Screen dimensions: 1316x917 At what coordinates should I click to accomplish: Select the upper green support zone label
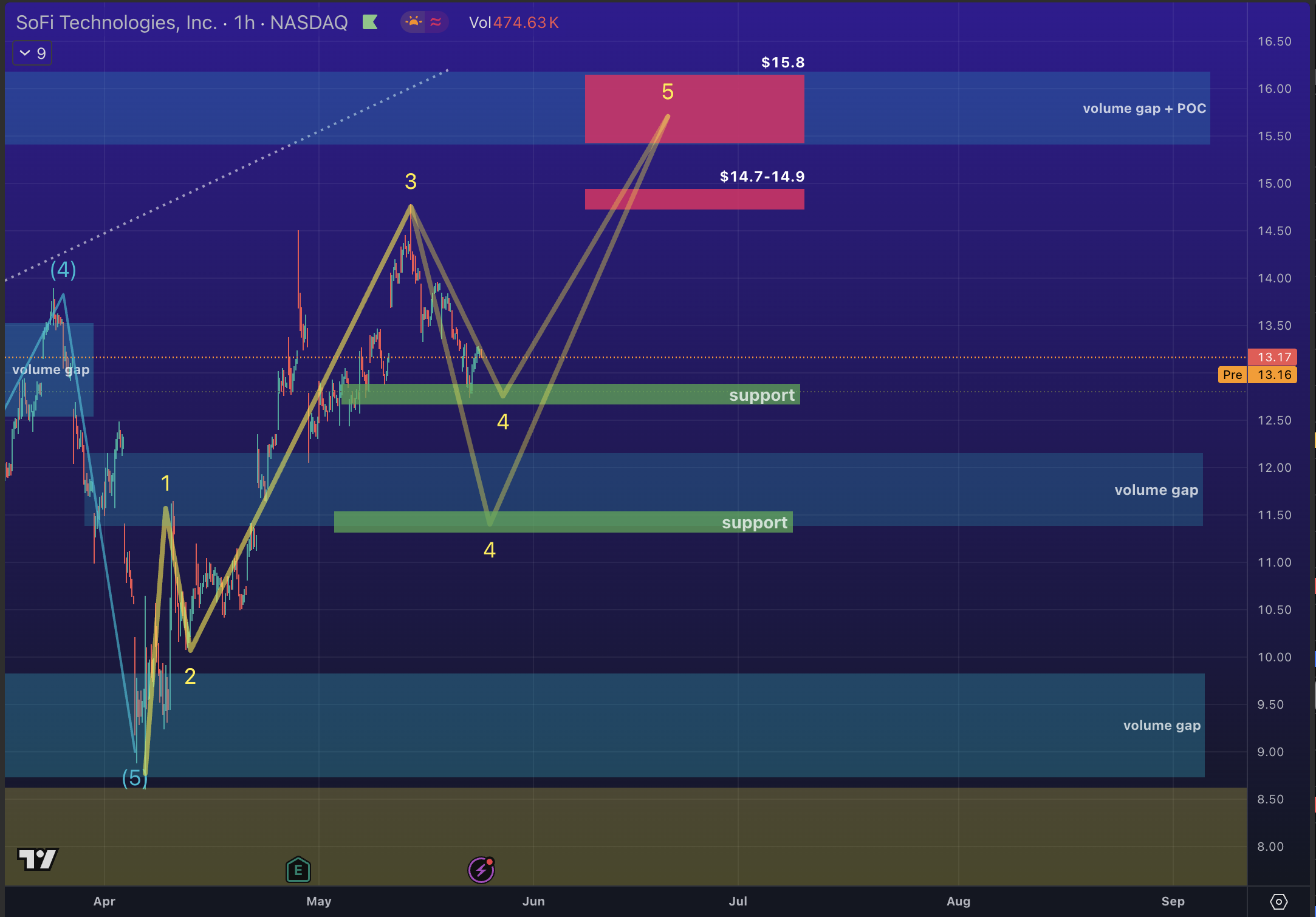[761, 395]
